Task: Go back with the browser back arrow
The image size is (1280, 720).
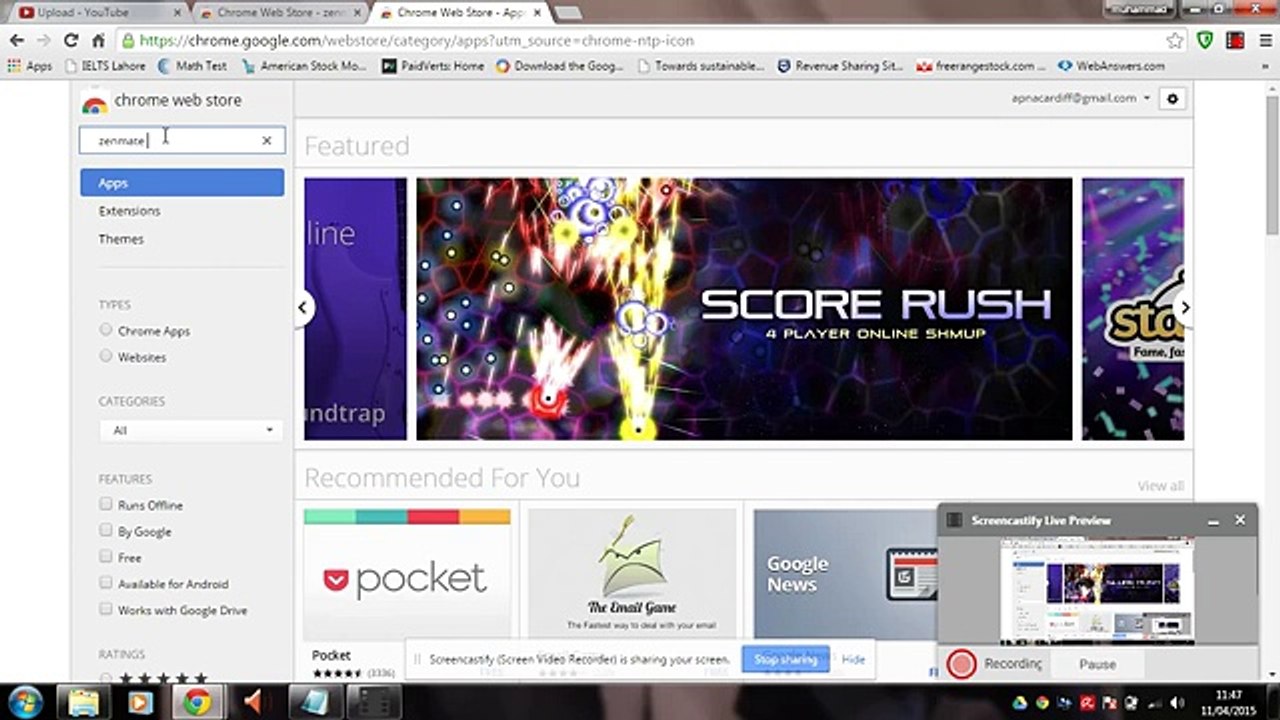Action: click(17, 41)
